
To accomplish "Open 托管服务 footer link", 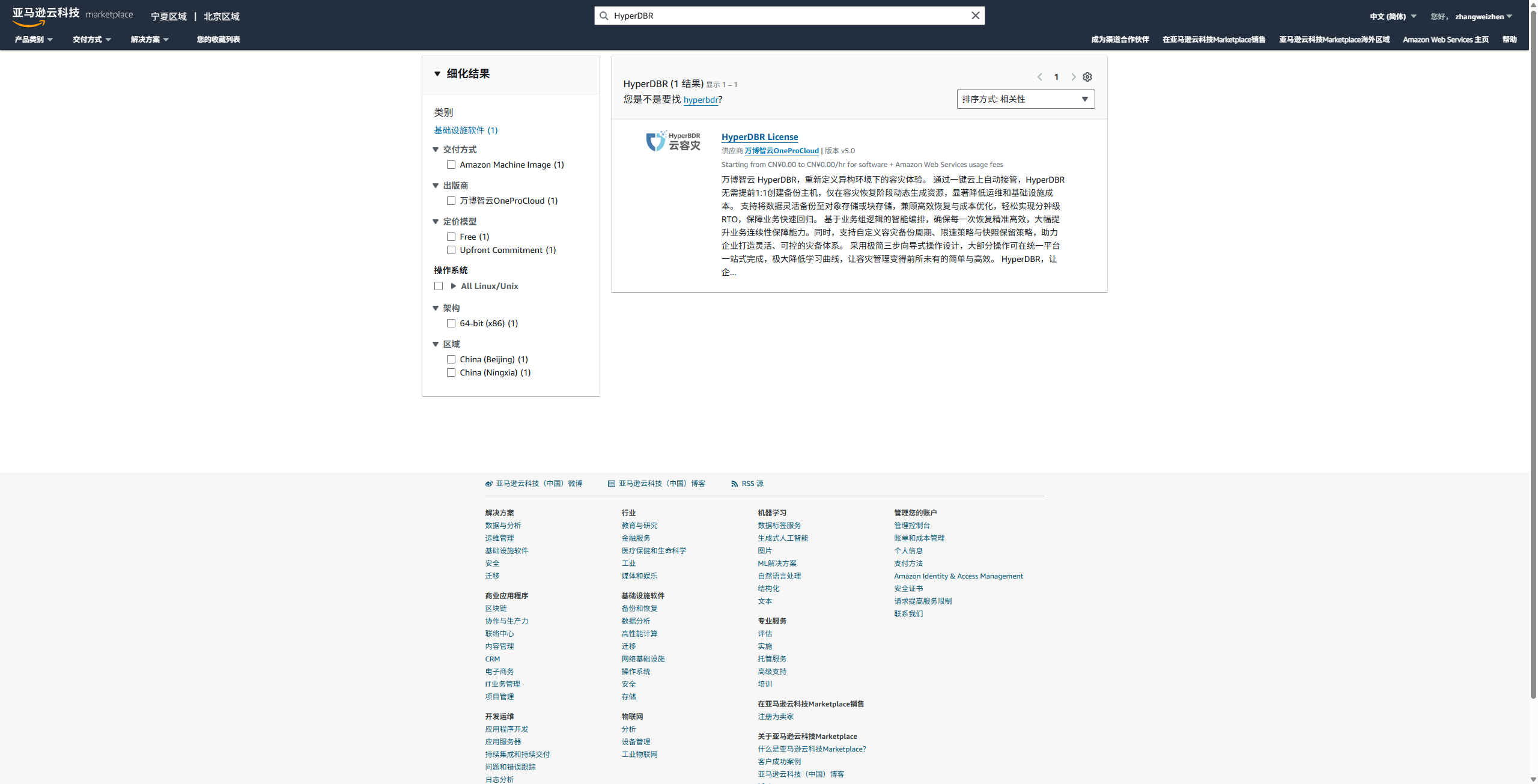I will tap(772, 659).
